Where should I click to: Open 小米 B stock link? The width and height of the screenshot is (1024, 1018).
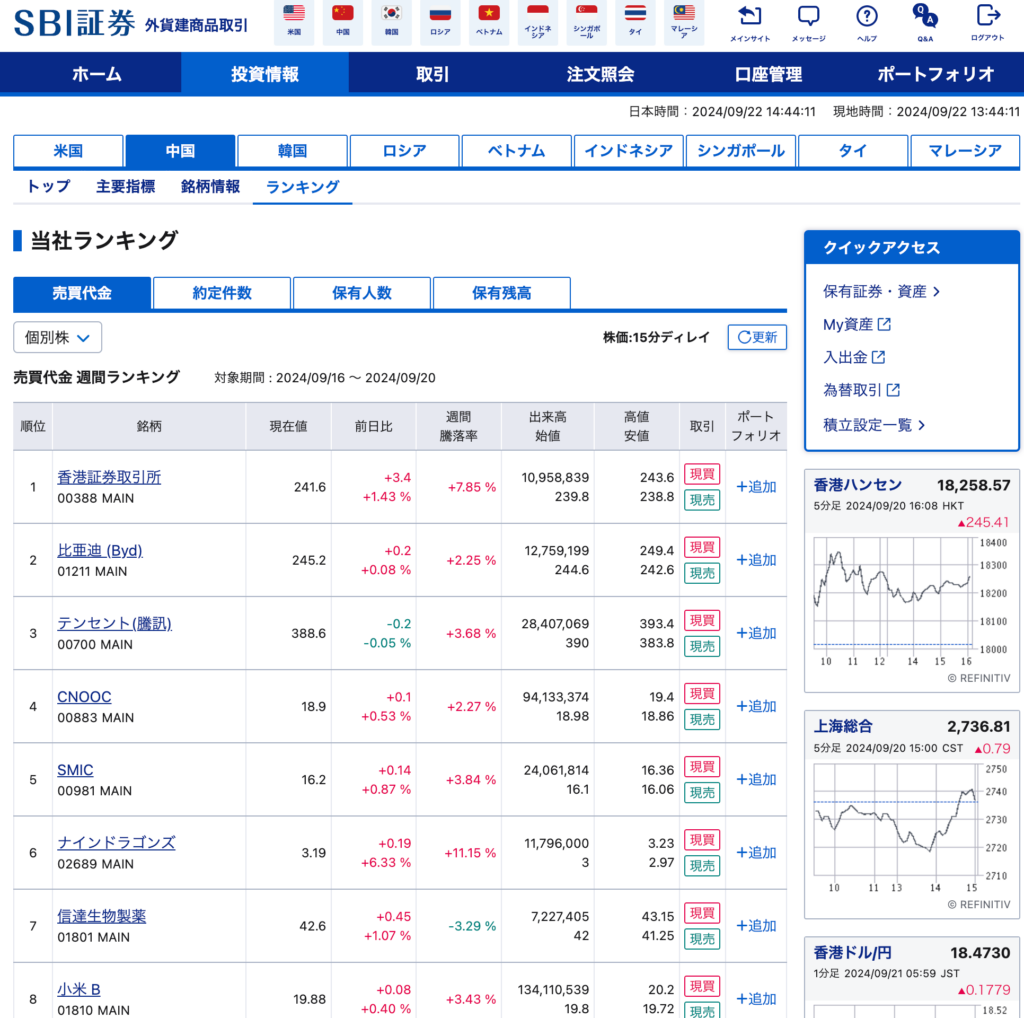[78, 989]
